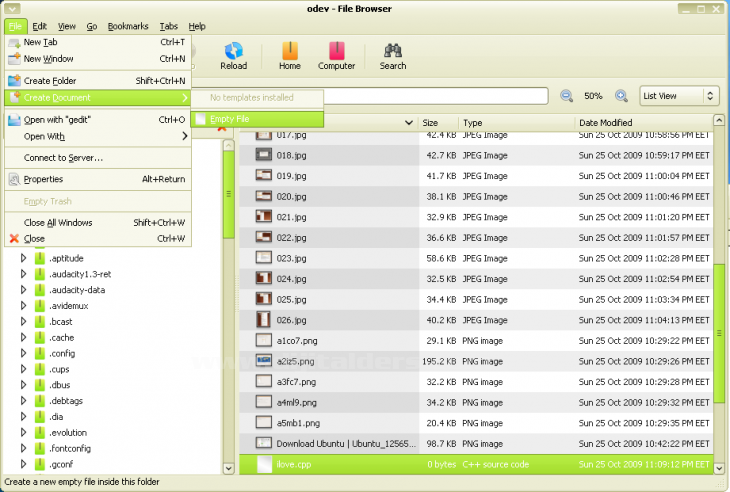The height and width of the screenshot is (492, 730).
Task: Click the .audacity-data folder icon
Action: point(41,290)
